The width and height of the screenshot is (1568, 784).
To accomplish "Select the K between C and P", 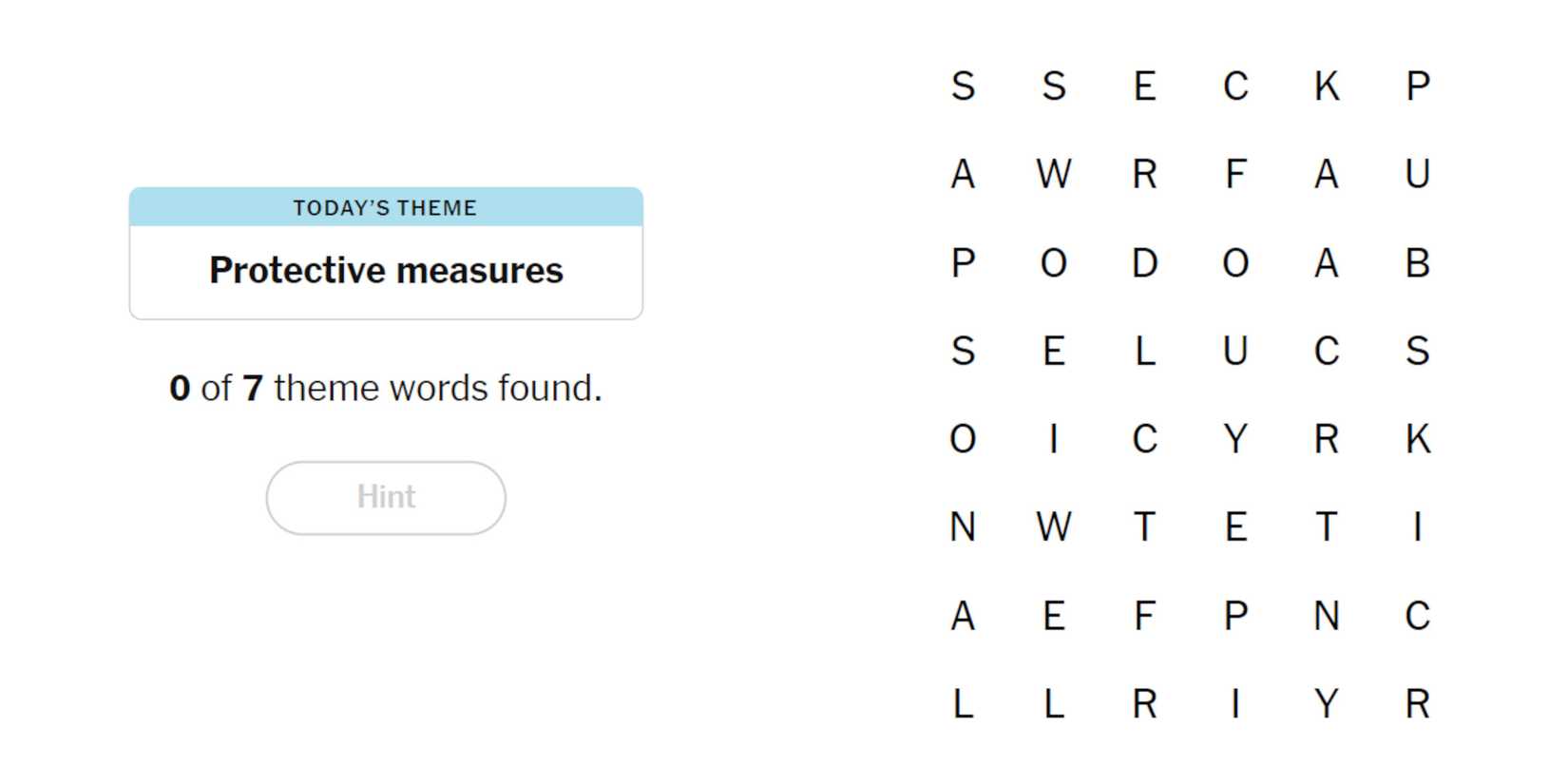I will click(x=1327, y=86).
